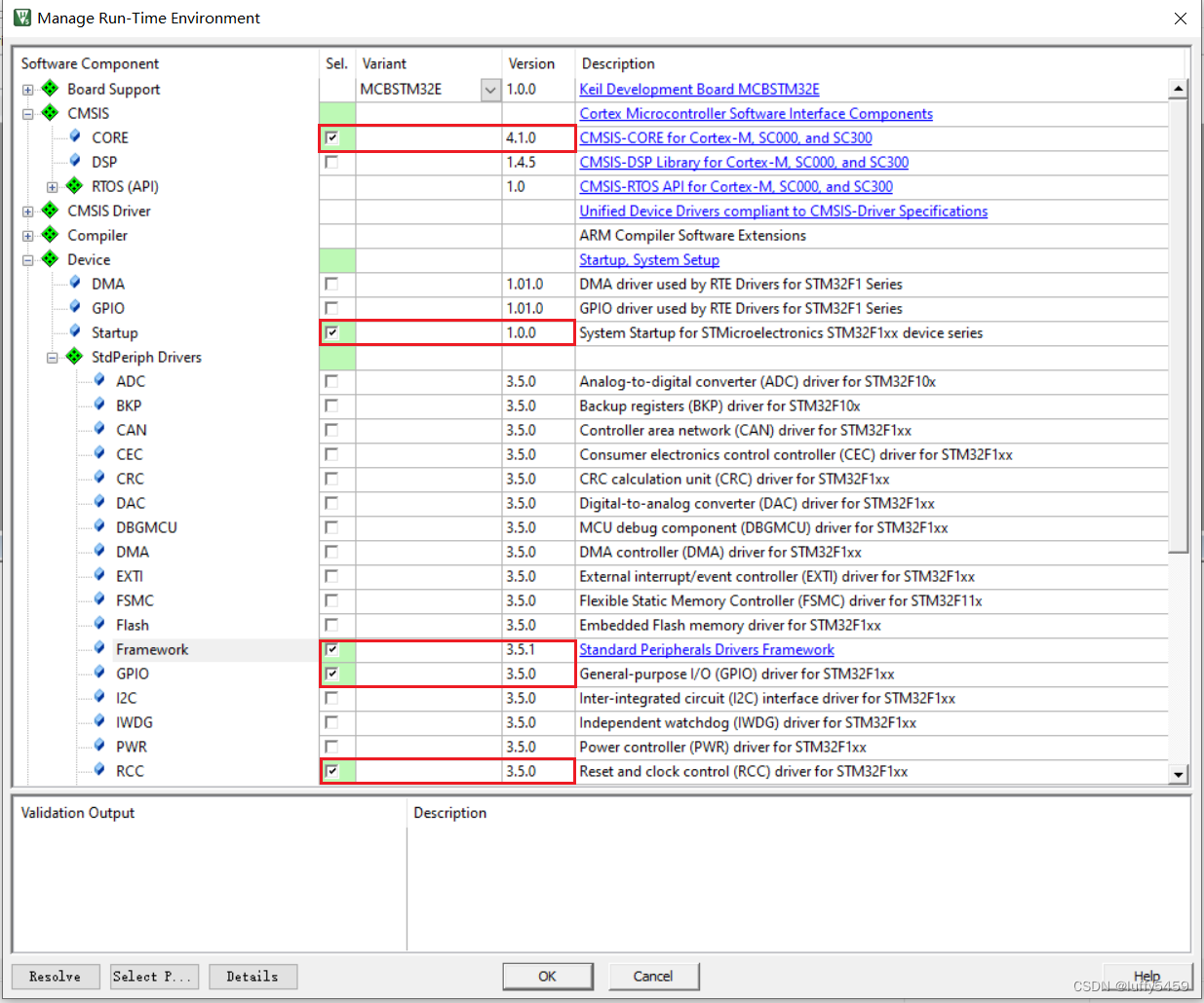The image size is (1204, 1003).
Task: Click the DSP component blue gem icon
Action: [75, 161]
